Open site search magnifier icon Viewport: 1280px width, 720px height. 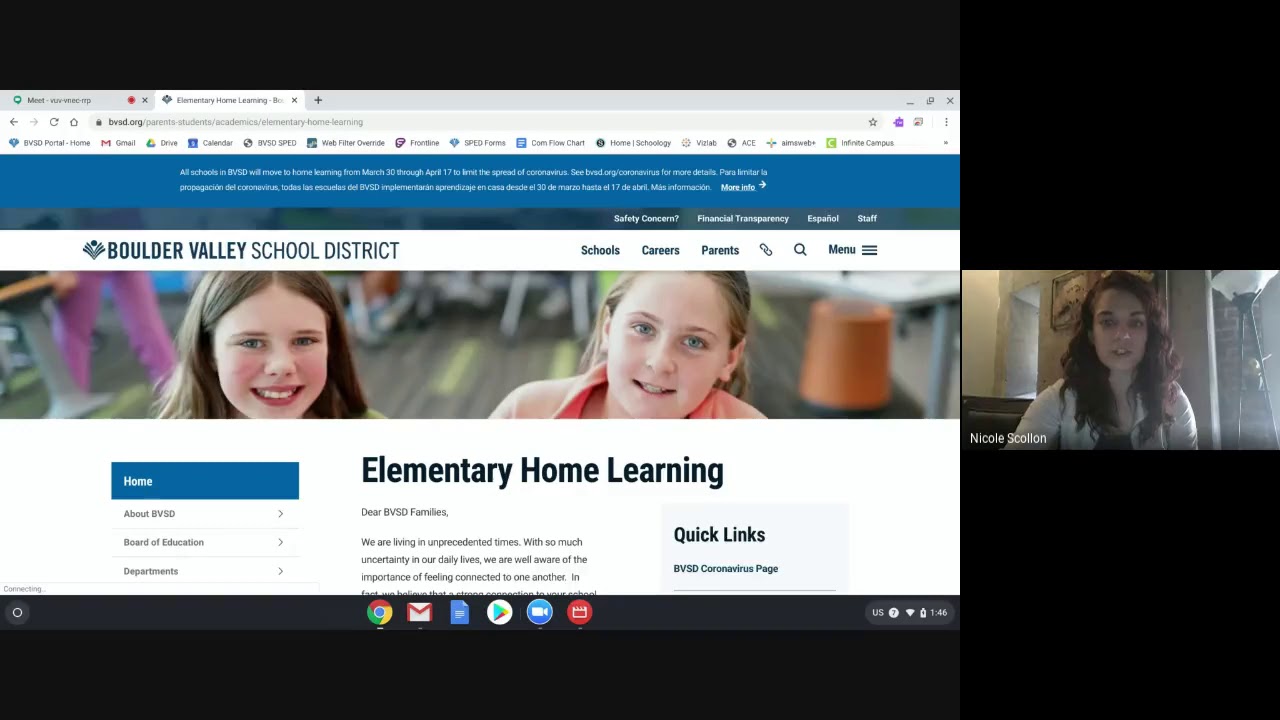pyautogui.click(x=800, y=250)
